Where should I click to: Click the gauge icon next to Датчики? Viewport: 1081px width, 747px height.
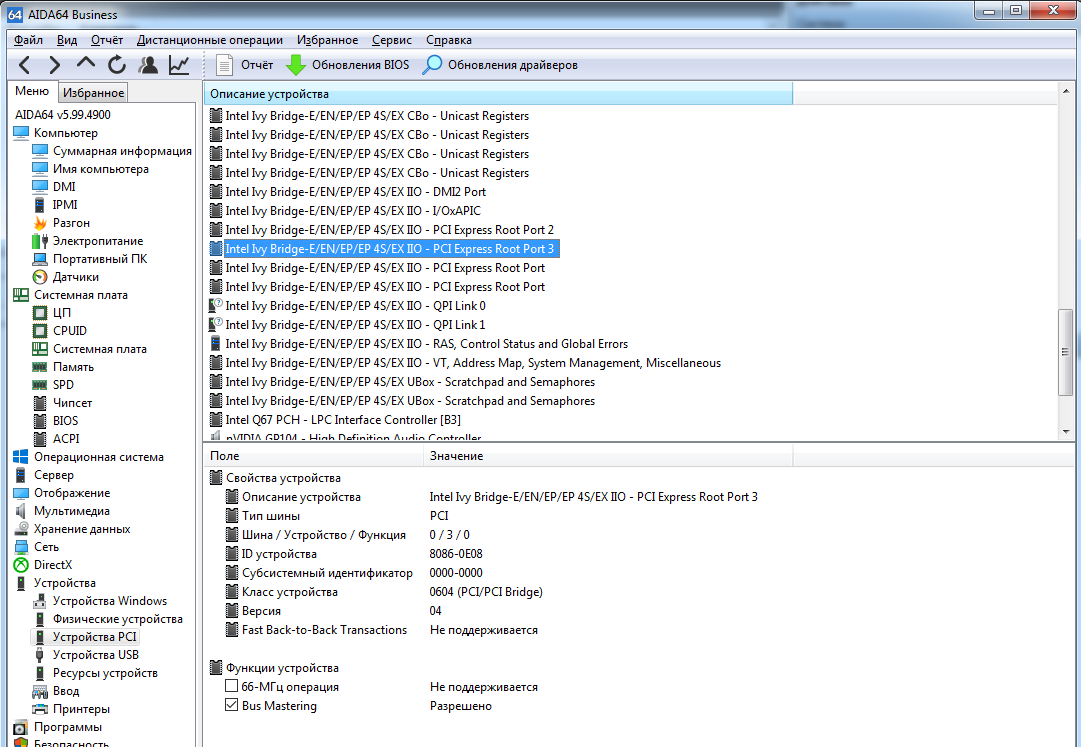point(40,277)
